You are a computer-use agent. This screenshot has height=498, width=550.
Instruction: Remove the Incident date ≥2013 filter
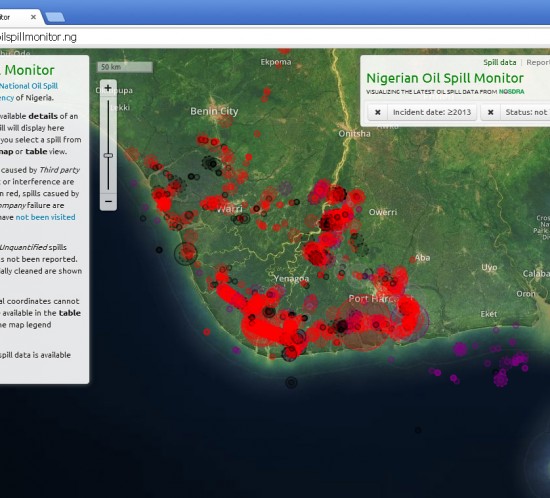tap(377, 112)
